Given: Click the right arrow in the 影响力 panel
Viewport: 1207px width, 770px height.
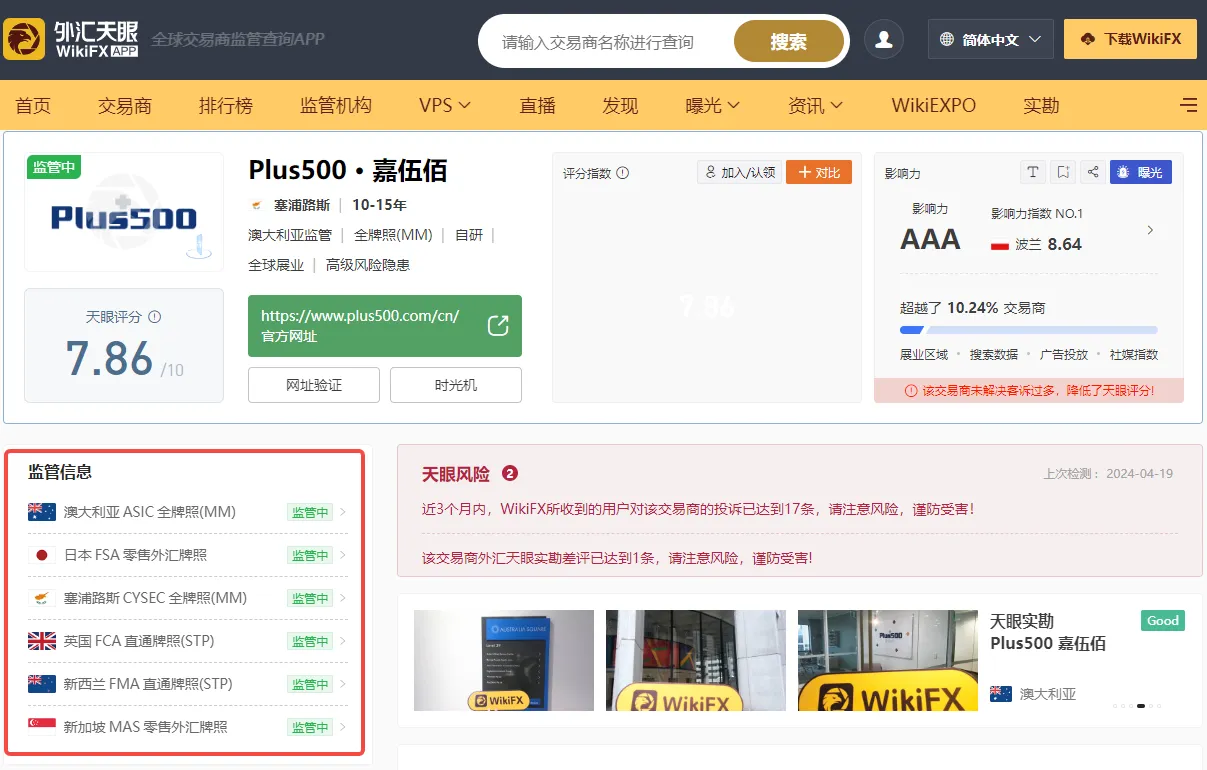Looking at the screenshot, I should [x=1150, y=230].
